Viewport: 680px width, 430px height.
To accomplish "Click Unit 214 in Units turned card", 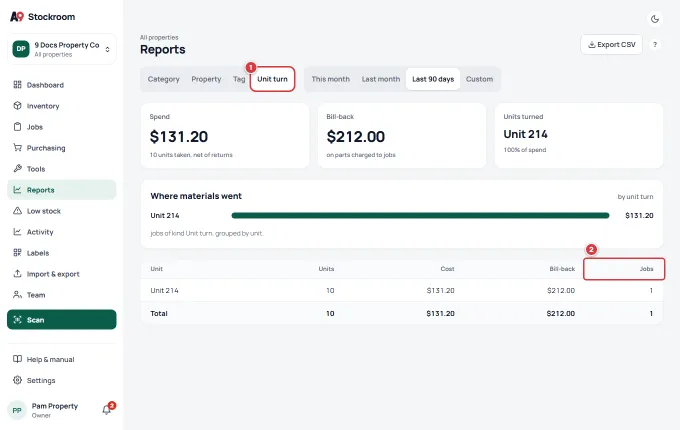I will point(525,134).
